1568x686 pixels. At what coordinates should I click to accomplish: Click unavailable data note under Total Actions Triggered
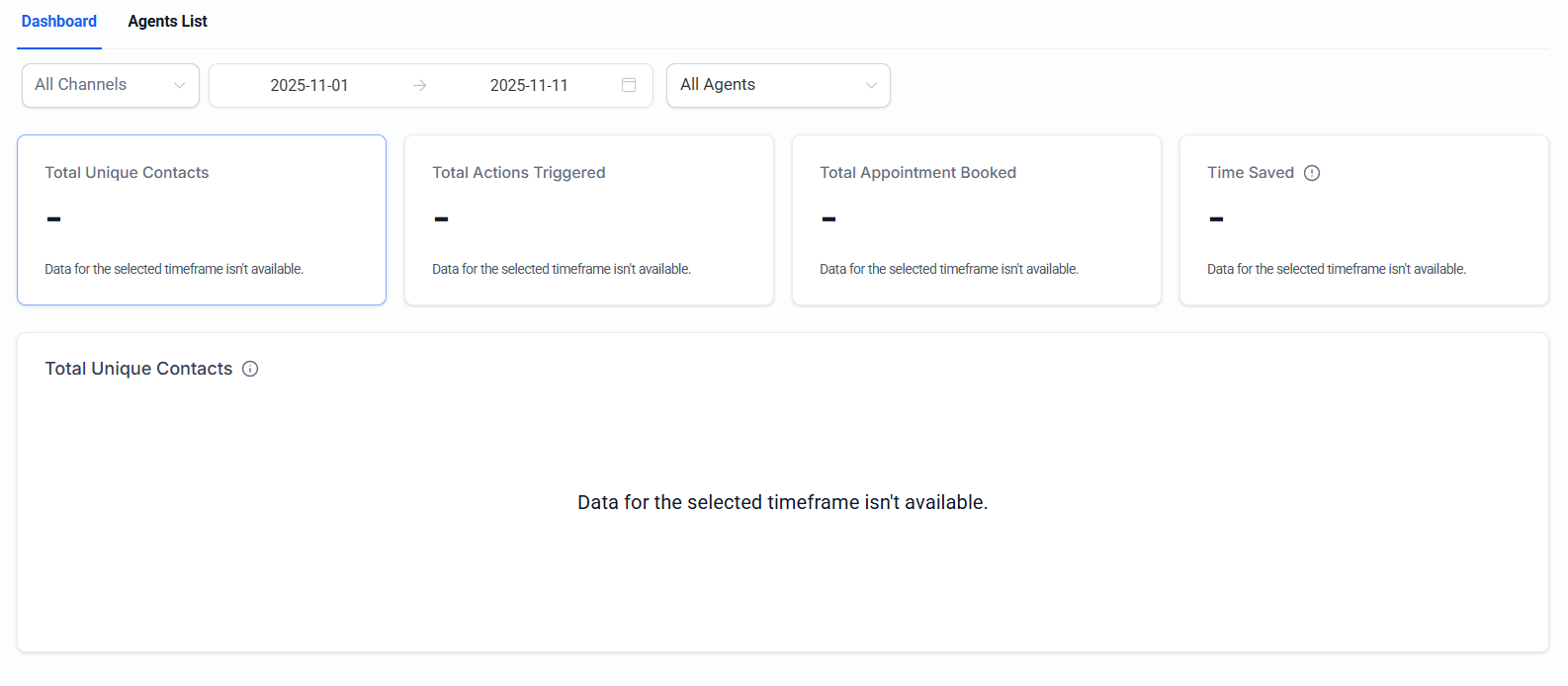[x=562, y=269]
